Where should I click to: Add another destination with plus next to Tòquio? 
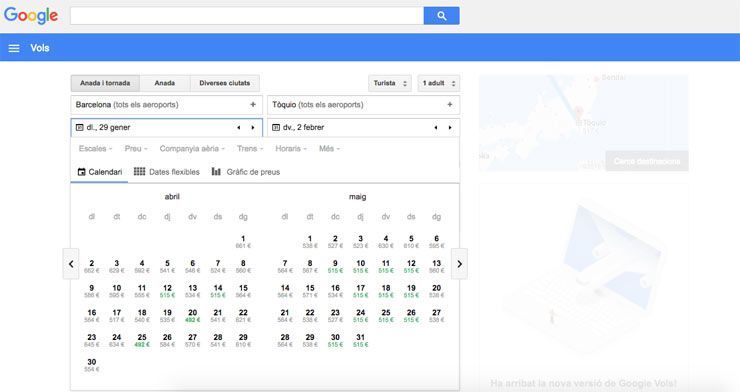[x=450, y=105]
